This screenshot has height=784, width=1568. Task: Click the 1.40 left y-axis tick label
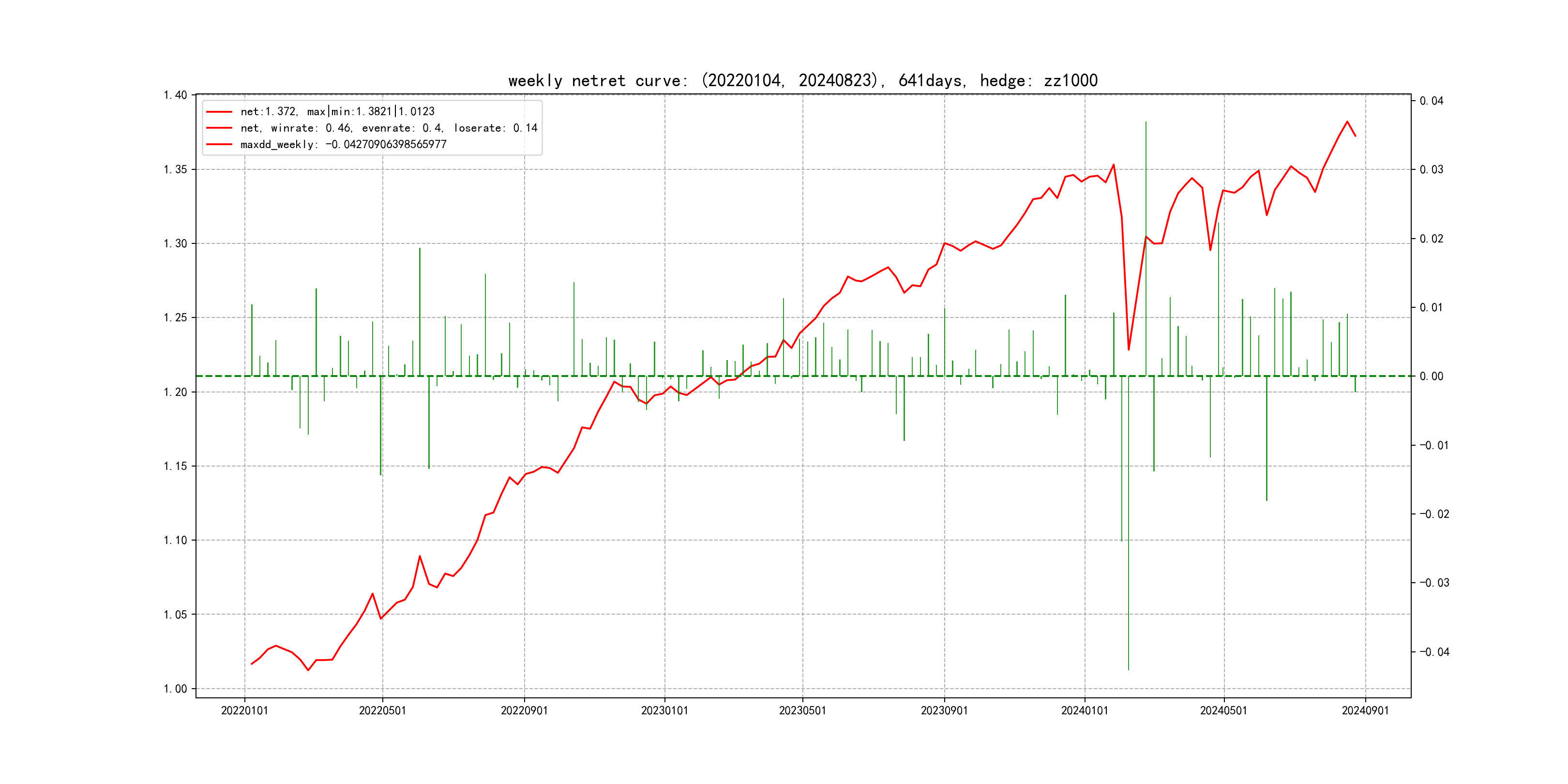pyautogui.click(x=175, y=95)
